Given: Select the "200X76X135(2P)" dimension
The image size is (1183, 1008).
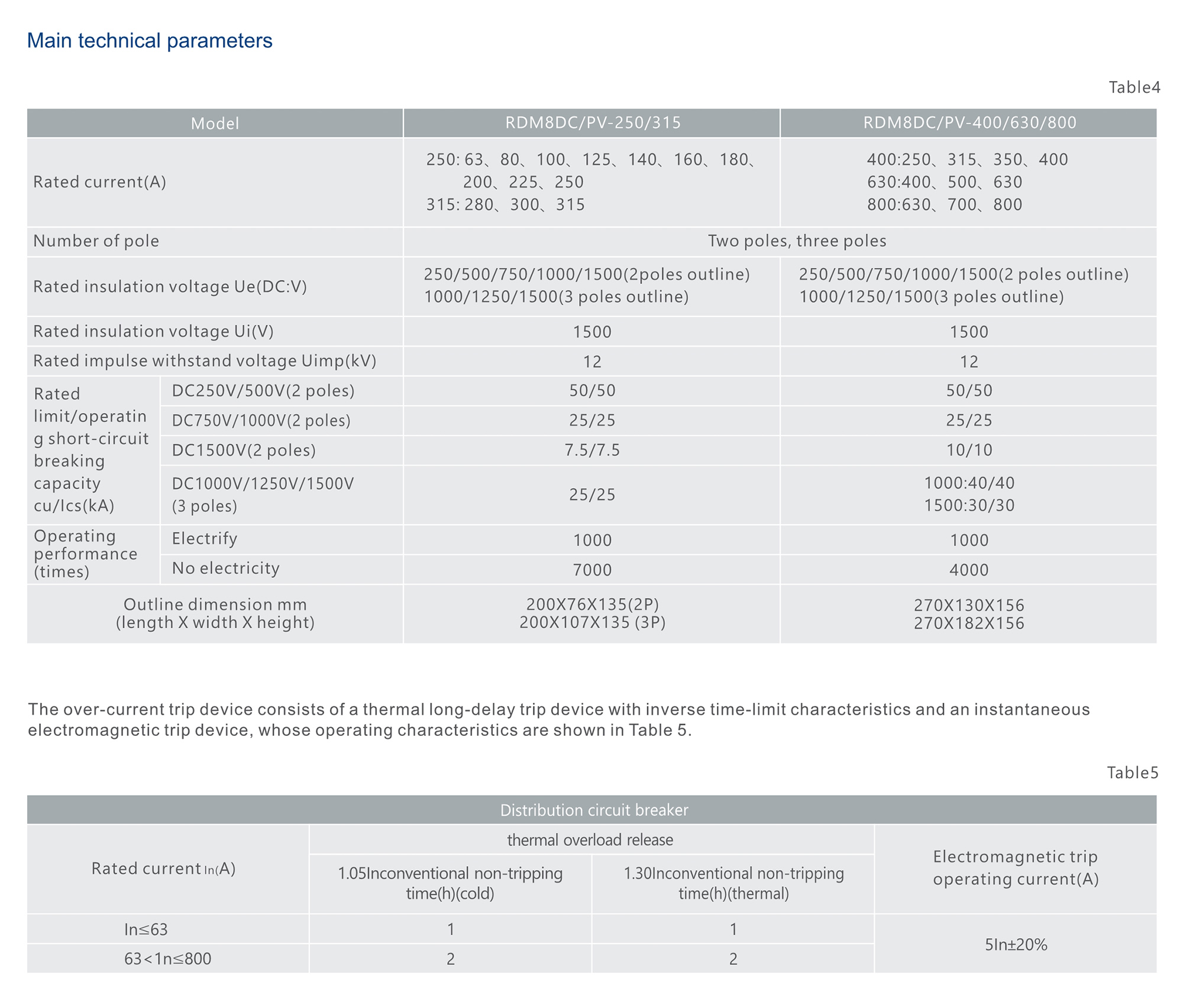Looking at the screenshot, I should pos(592,605).
